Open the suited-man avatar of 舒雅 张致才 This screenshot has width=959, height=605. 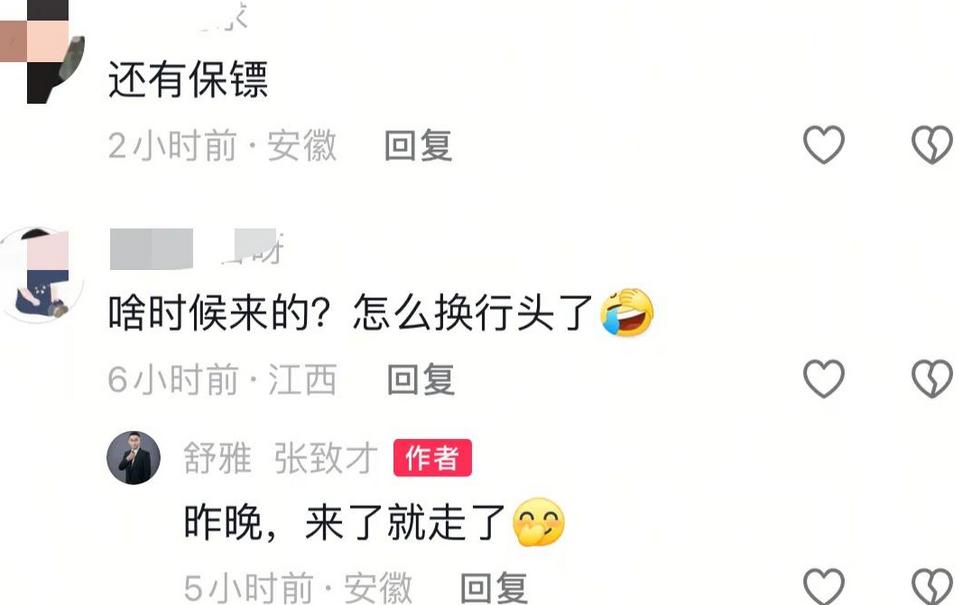(133, 458)
